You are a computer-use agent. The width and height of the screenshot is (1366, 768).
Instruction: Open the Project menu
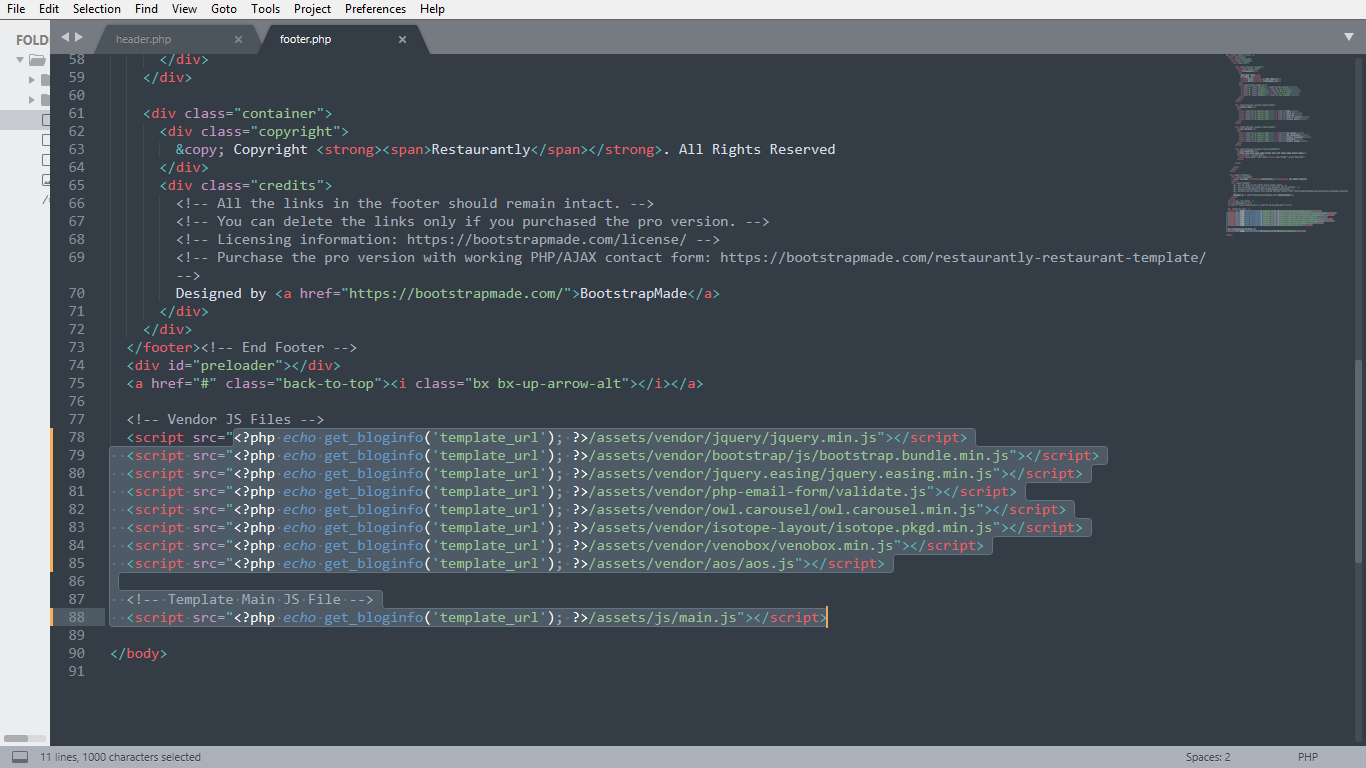coord(312,9)
